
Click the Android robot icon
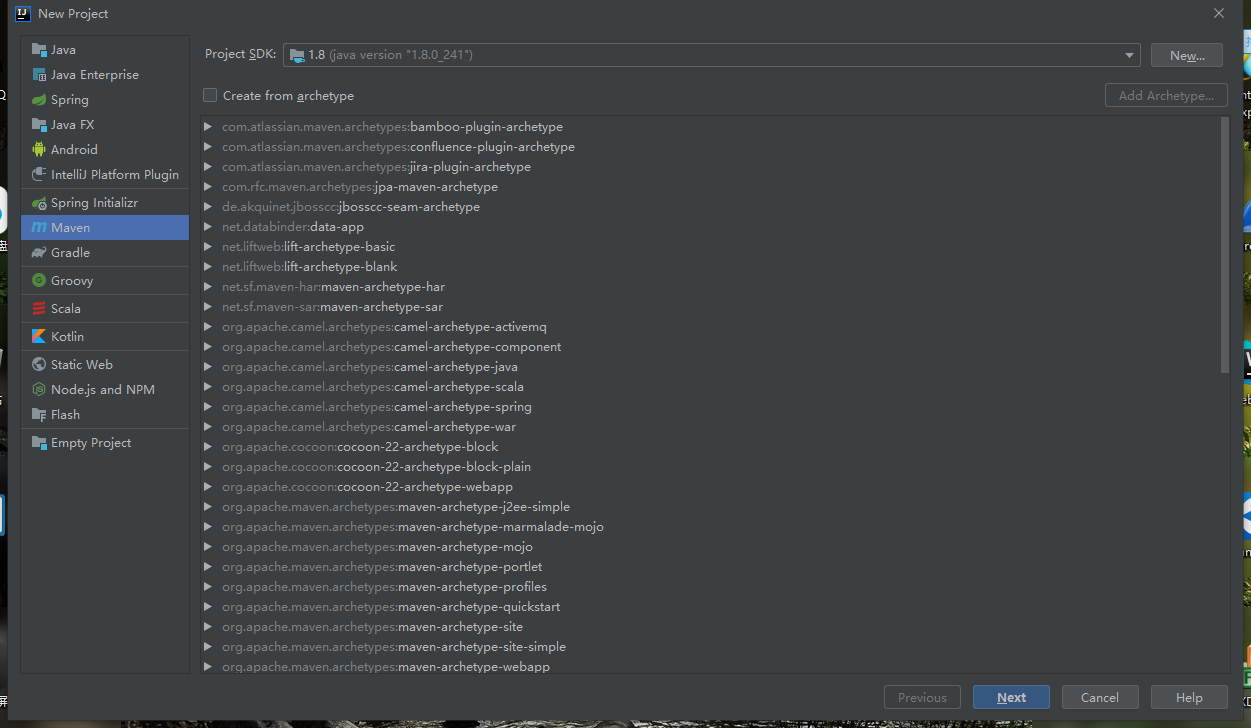click(x=39, y=150)
